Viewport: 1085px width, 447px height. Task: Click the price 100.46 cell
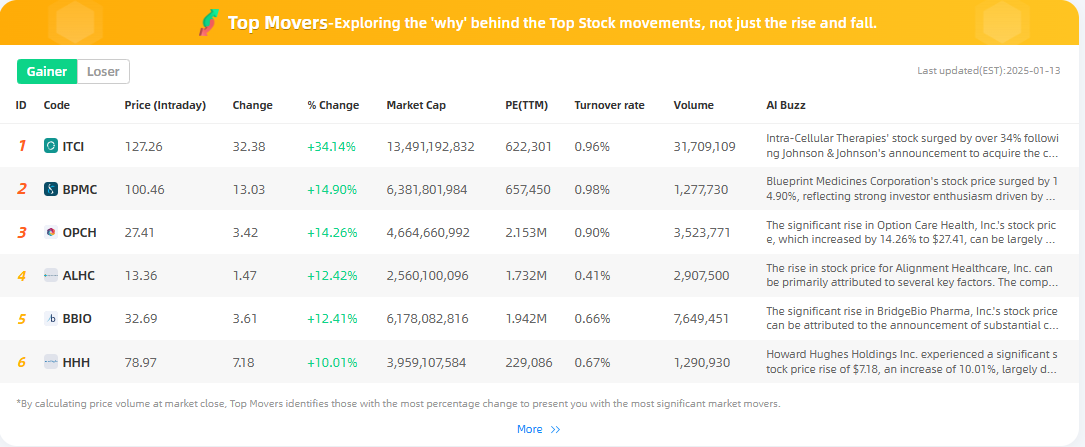click(x=145, y=190)
